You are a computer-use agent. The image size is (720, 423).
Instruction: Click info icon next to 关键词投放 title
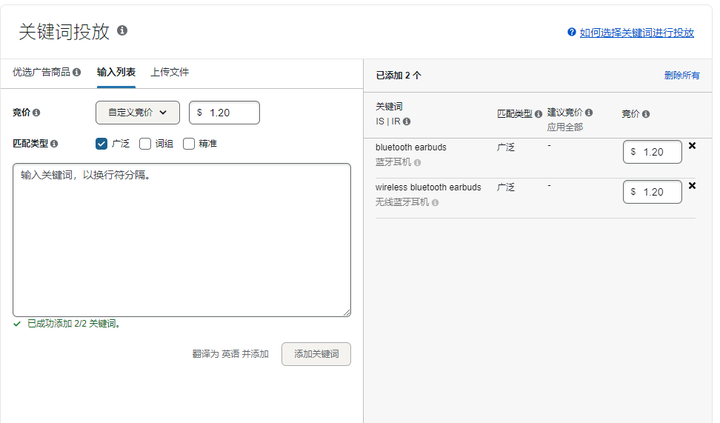point(122,31)
